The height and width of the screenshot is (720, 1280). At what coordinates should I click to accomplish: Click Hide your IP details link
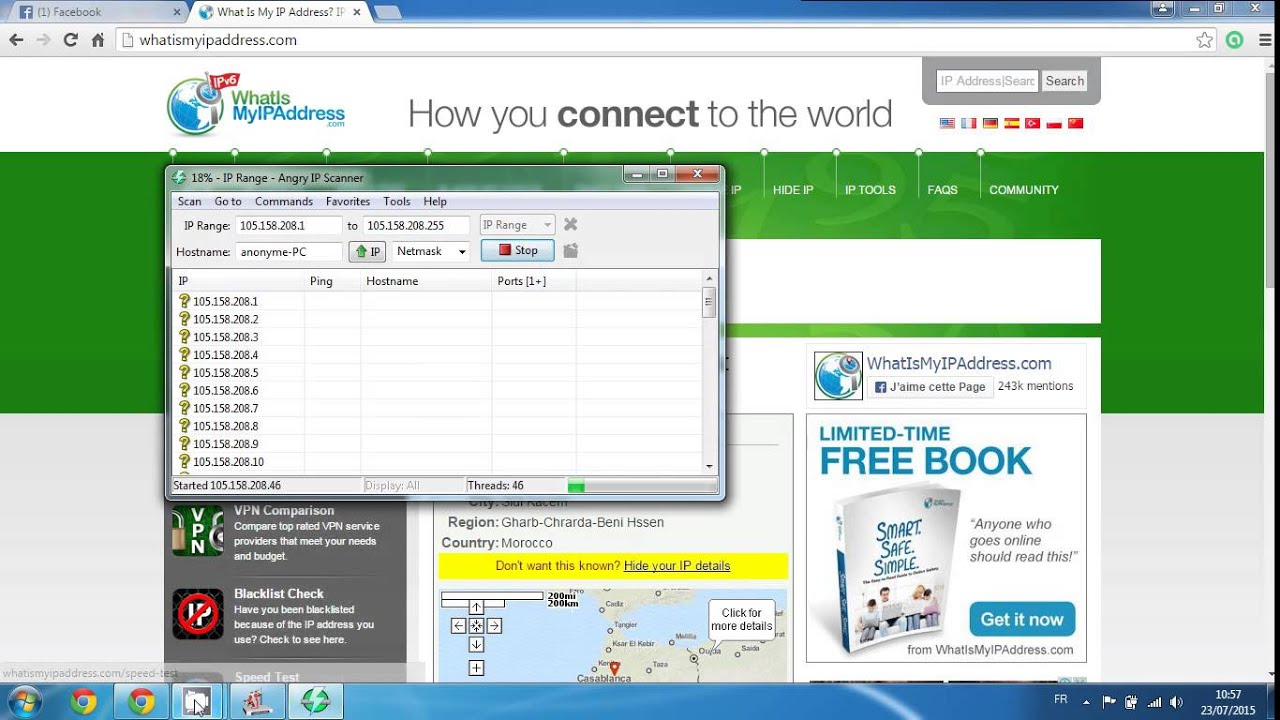tap(677, 566)
